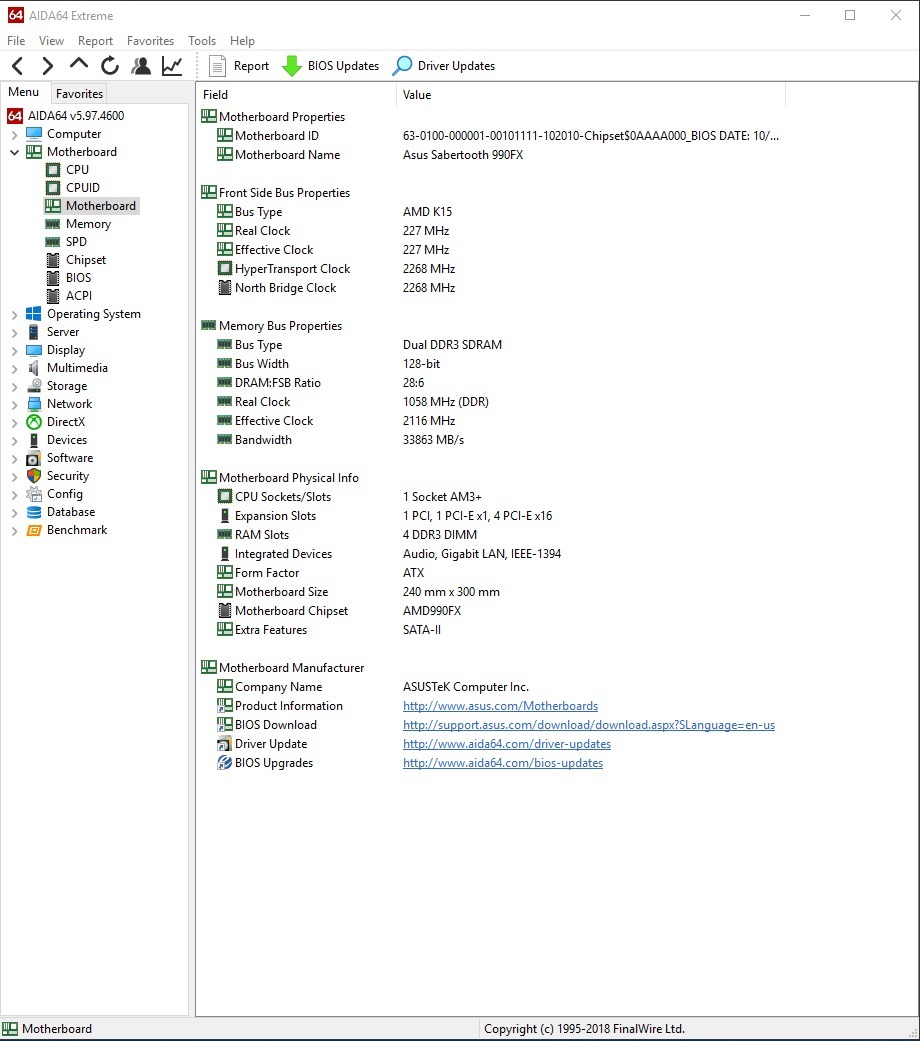Click the Software icon in the tree
The image size is (920, 1041).
34,458
